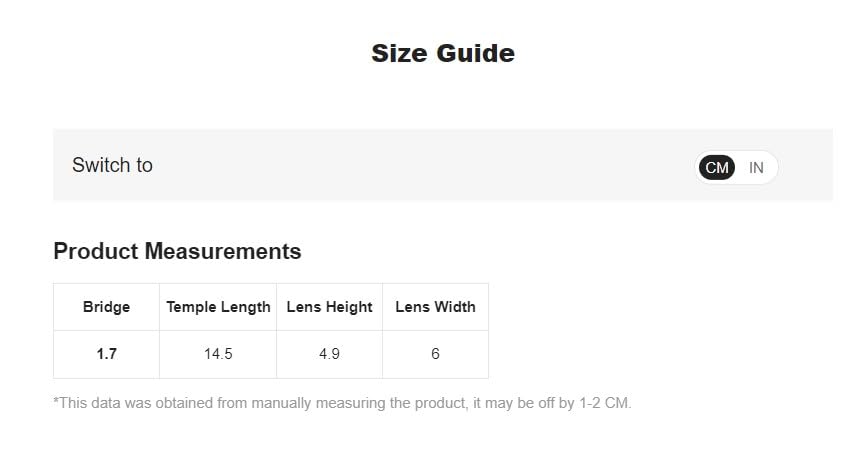This screenshot has height=457, width=862.
Task: Select the Lens Height column header
Action: pos(329,307)
